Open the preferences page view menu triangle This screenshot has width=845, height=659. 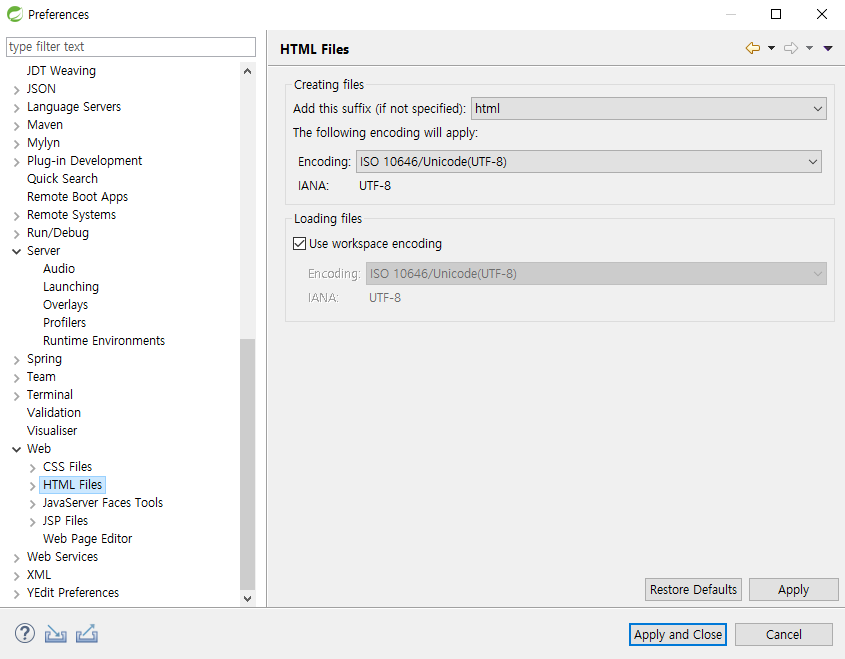(828, 48)
